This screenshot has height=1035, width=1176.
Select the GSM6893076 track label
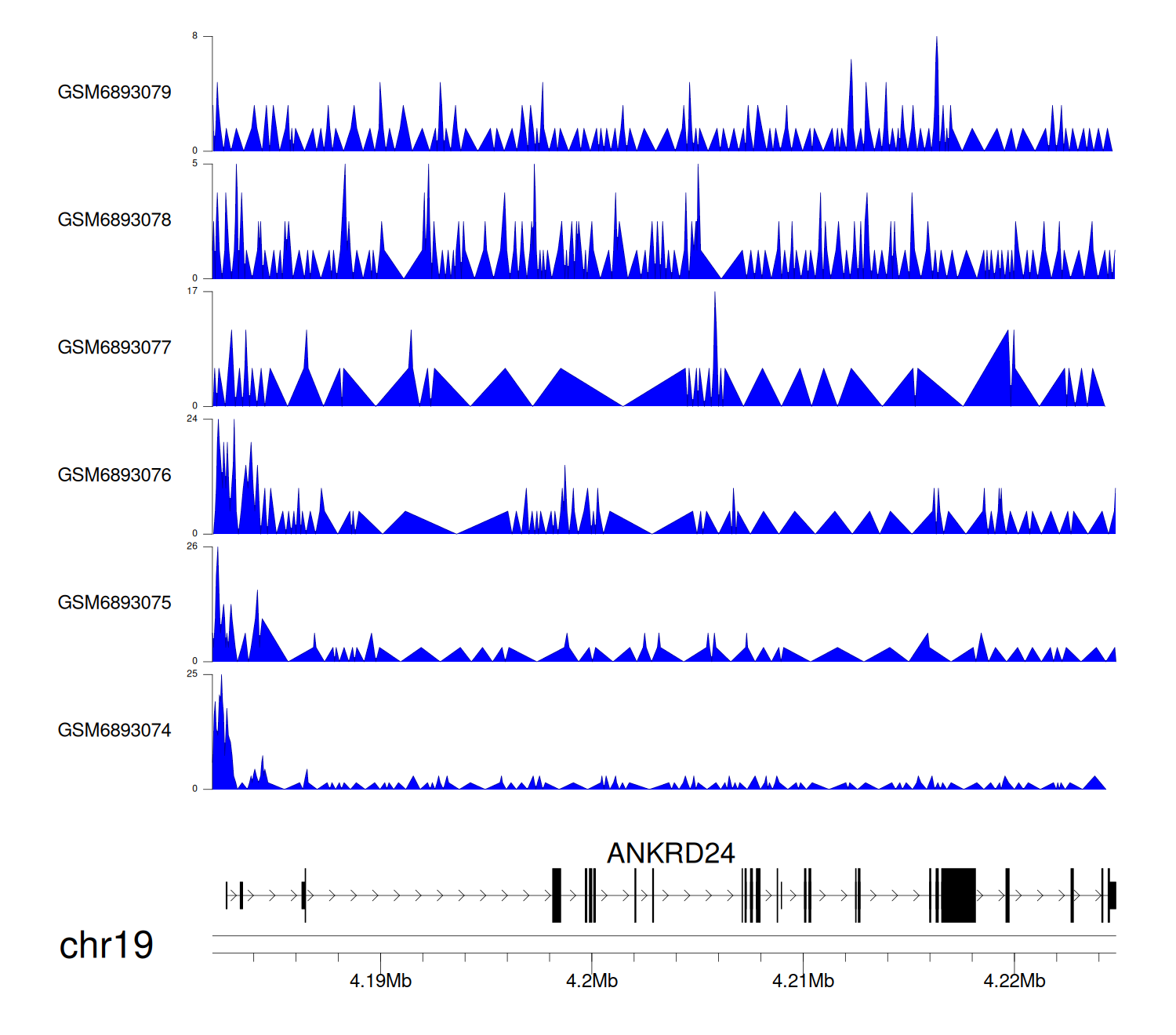114,475
